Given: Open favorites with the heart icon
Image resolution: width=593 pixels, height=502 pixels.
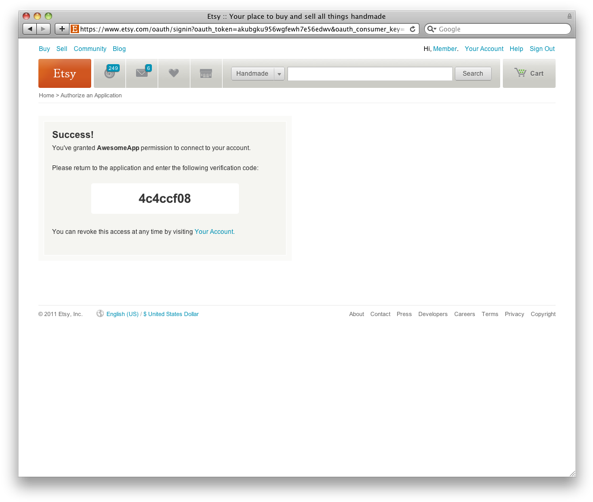Looking at the screenshot, I should (x=174, y=73).
